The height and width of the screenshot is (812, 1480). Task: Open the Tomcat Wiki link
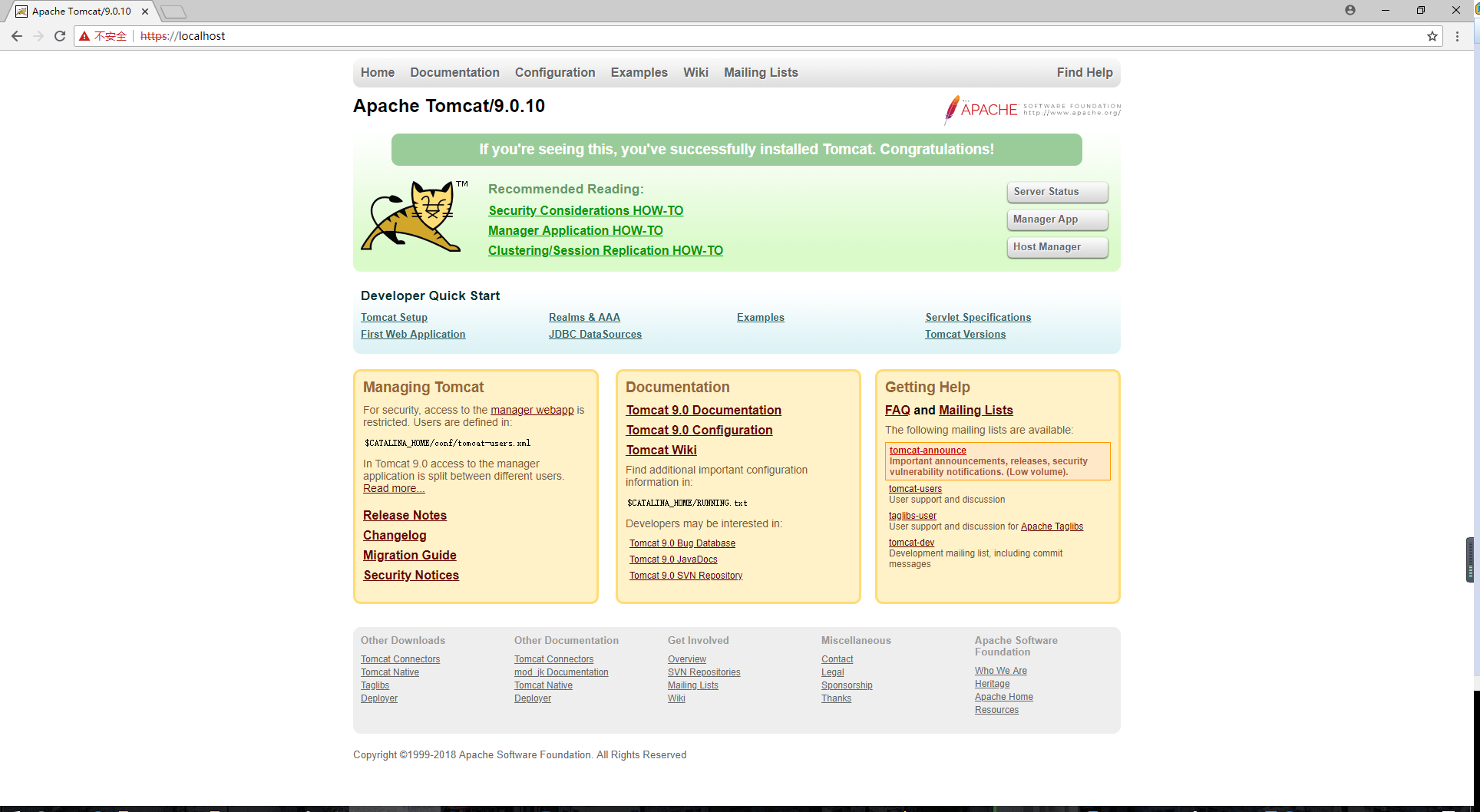(661, 450)
